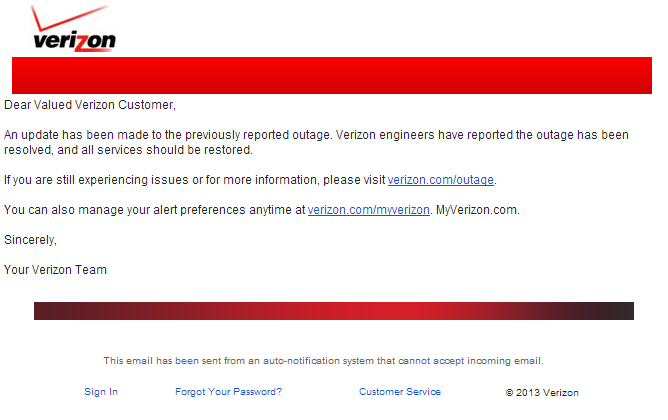Click the 'If you are still experiencing issues' sentence
Screen dimensions: 668x420
250,180
